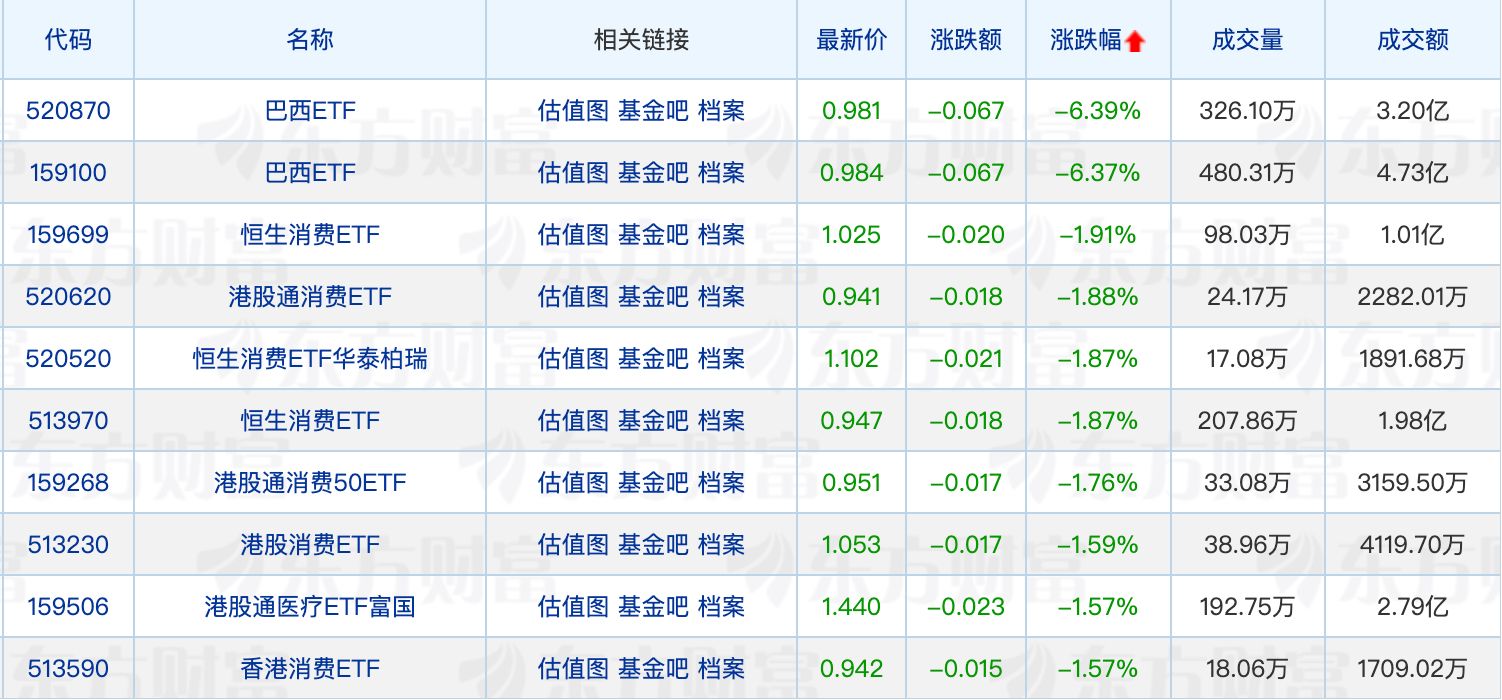Screen dimensions: 1502x700
Task: Open 巴西ETF link in the 159100 row
Action: tap(310, 172)
